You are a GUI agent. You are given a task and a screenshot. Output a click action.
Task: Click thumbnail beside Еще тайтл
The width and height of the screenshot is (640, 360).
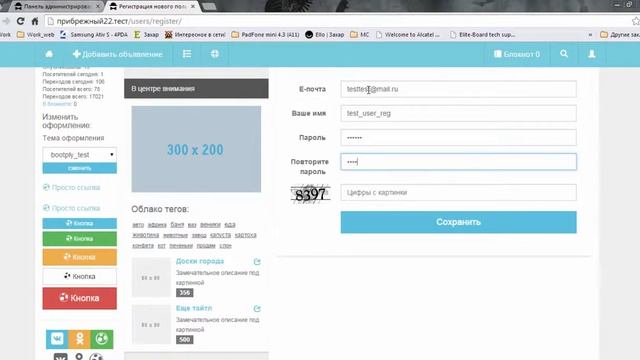click(x=151, y=324)
